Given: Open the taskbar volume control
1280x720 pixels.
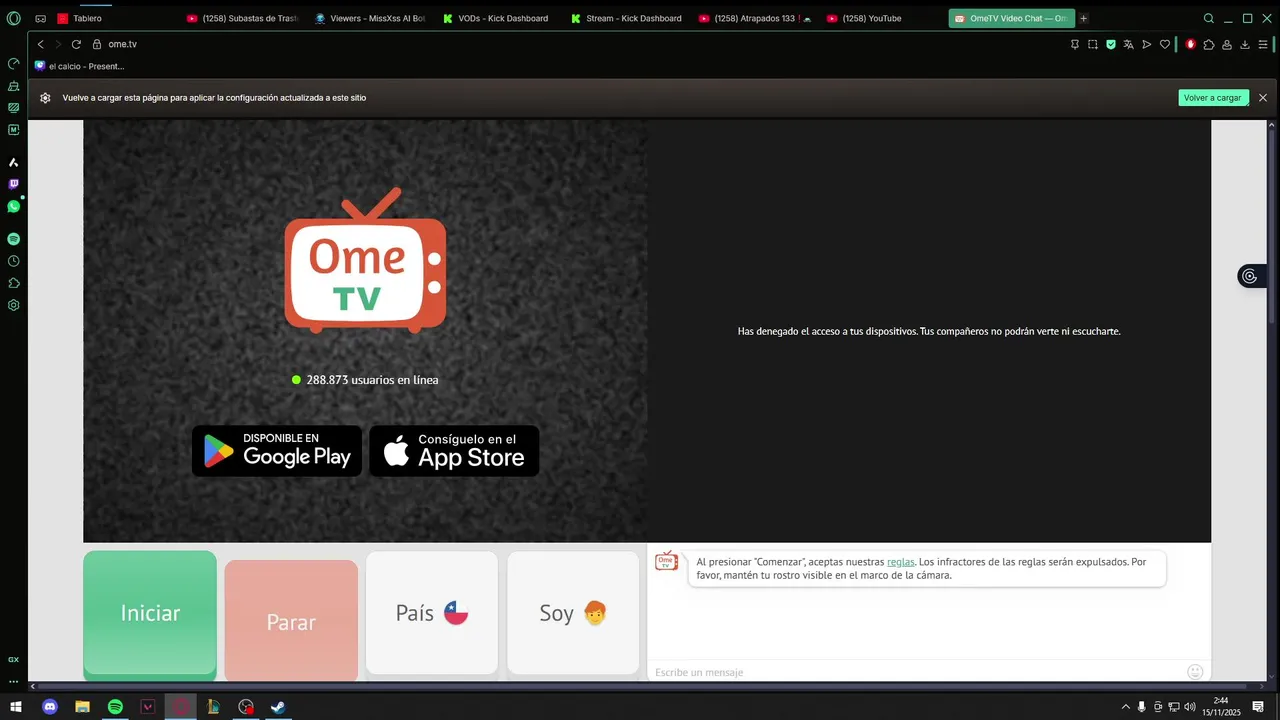Looking at the screenshot, I should coord(1190,707).
